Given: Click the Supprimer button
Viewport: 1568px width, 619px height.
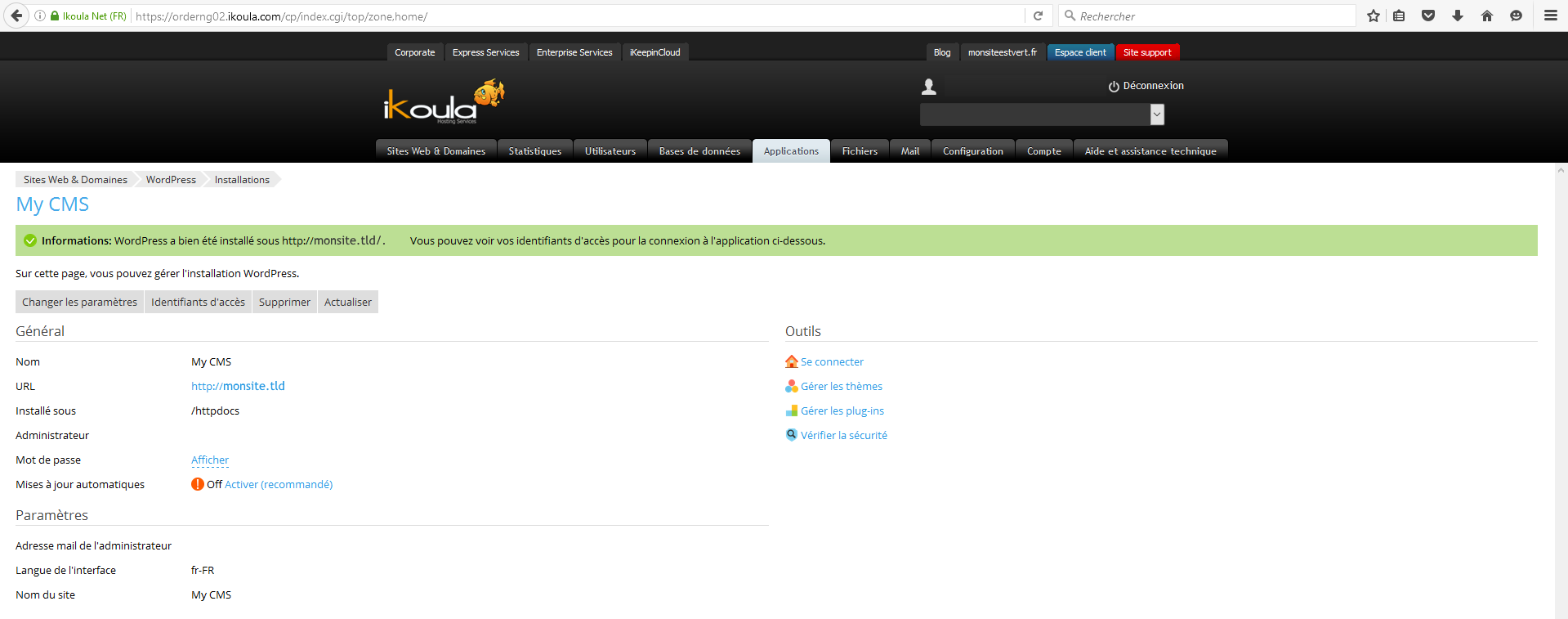Looking at the screenshot, I should [284, 303].
